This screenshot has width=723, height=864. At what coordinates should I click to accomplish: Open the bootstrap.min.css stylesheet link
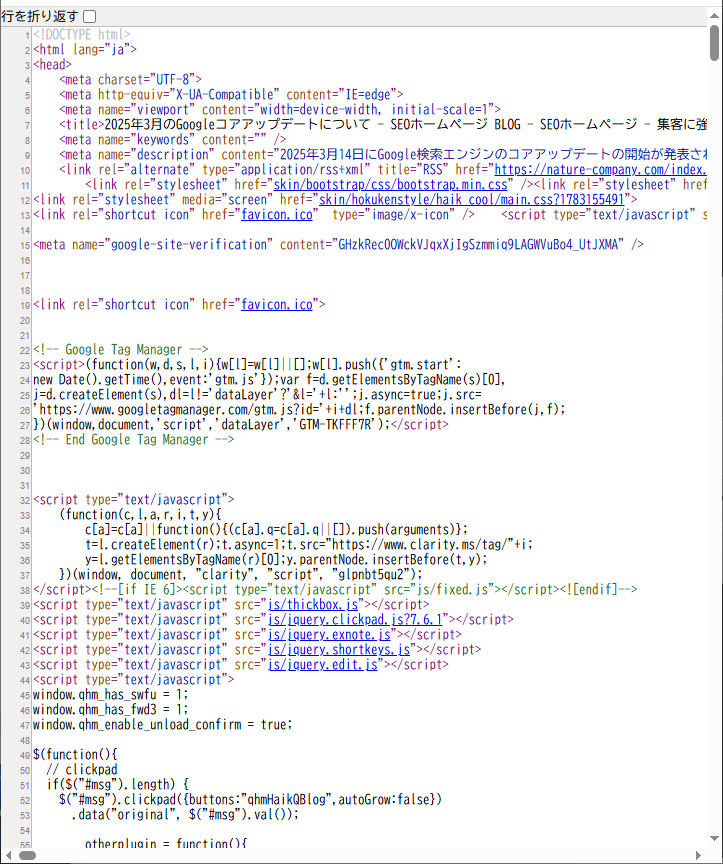point(391,185)
